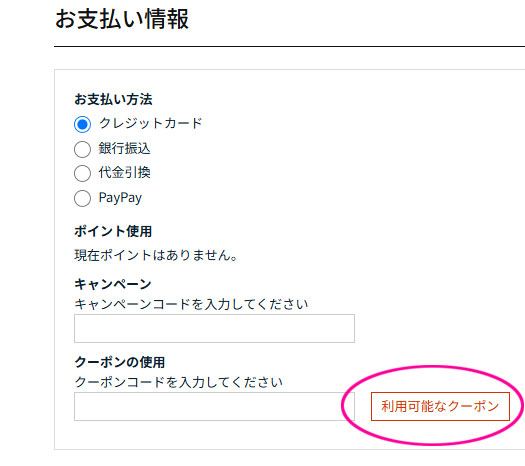
Task: Click the お支払い方法 section heading
Action: coord(113,99)
